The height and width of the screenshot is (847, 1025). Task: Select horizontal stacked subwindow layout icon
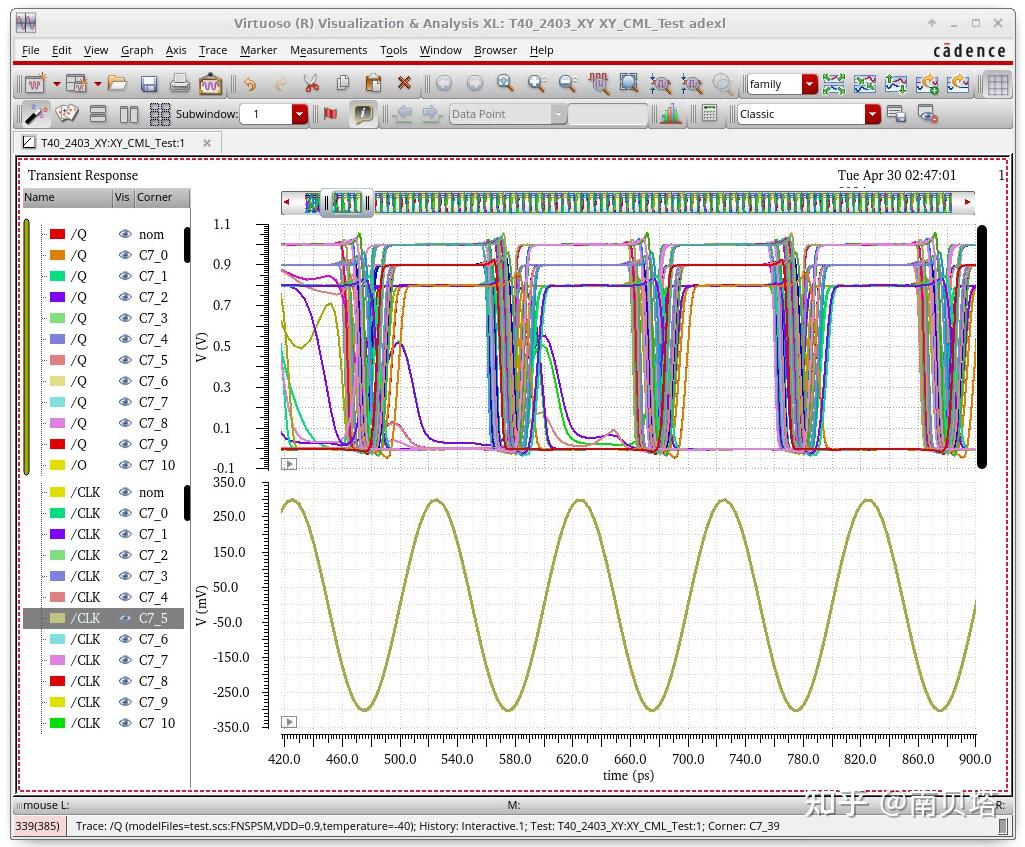point(98,114)
